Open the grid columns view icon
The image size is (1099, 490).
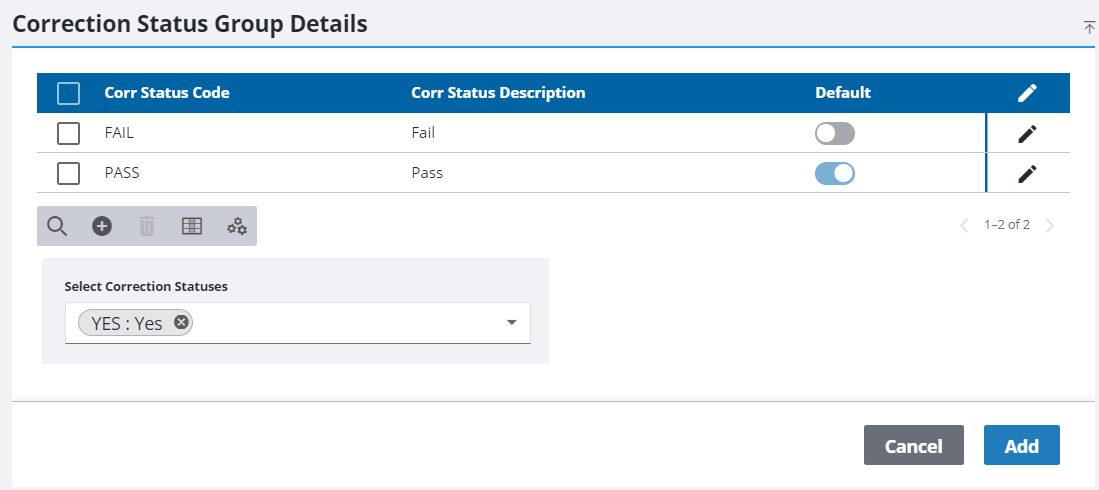pos(192,226)
